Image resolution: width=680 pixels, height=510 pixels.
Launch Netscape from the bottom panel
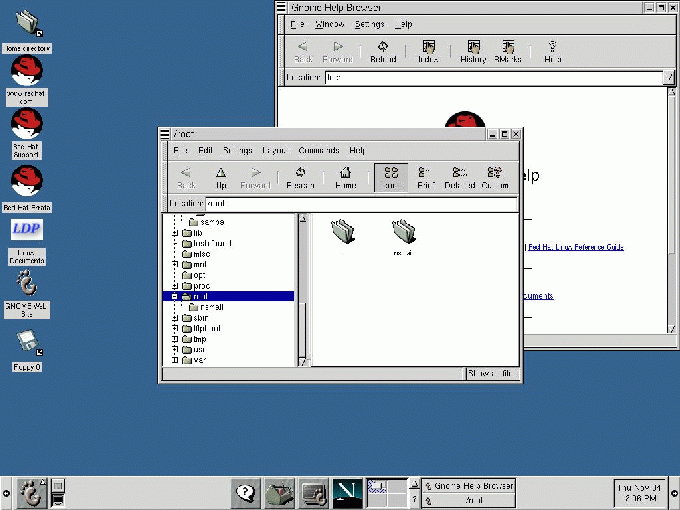point(347,491)
